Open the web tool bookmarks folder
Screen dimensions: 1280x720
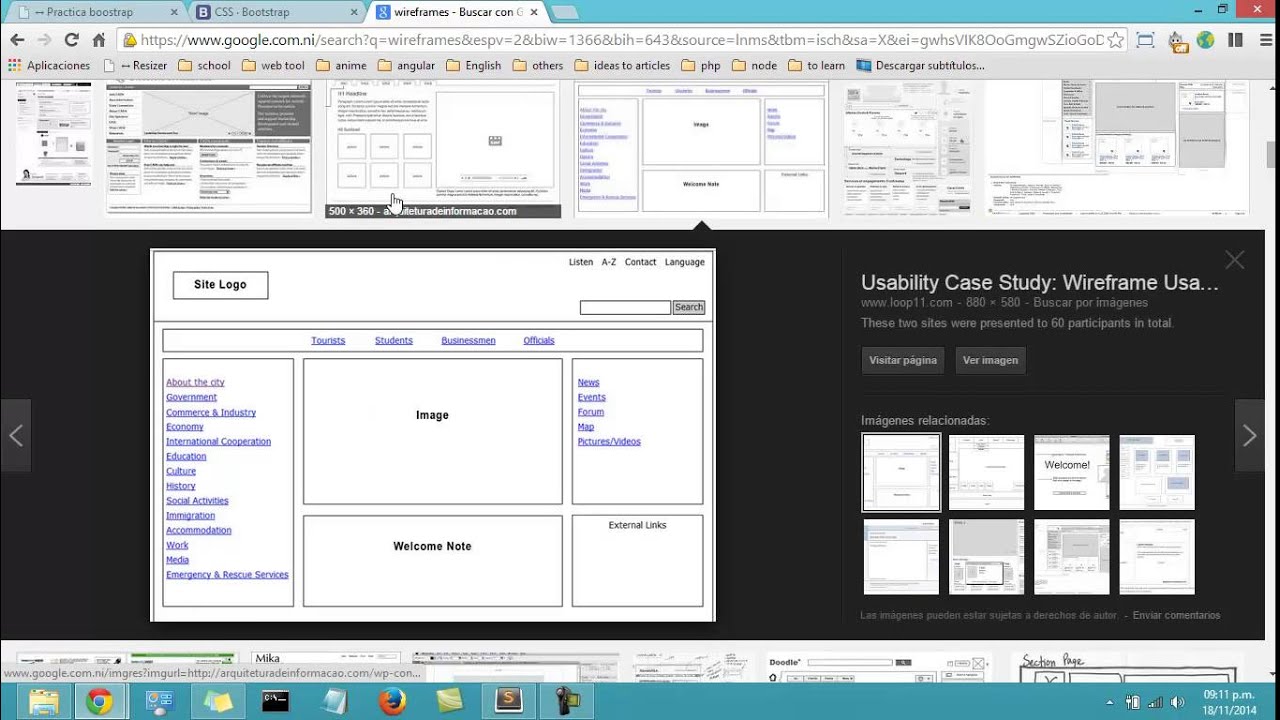pos(273,65)
